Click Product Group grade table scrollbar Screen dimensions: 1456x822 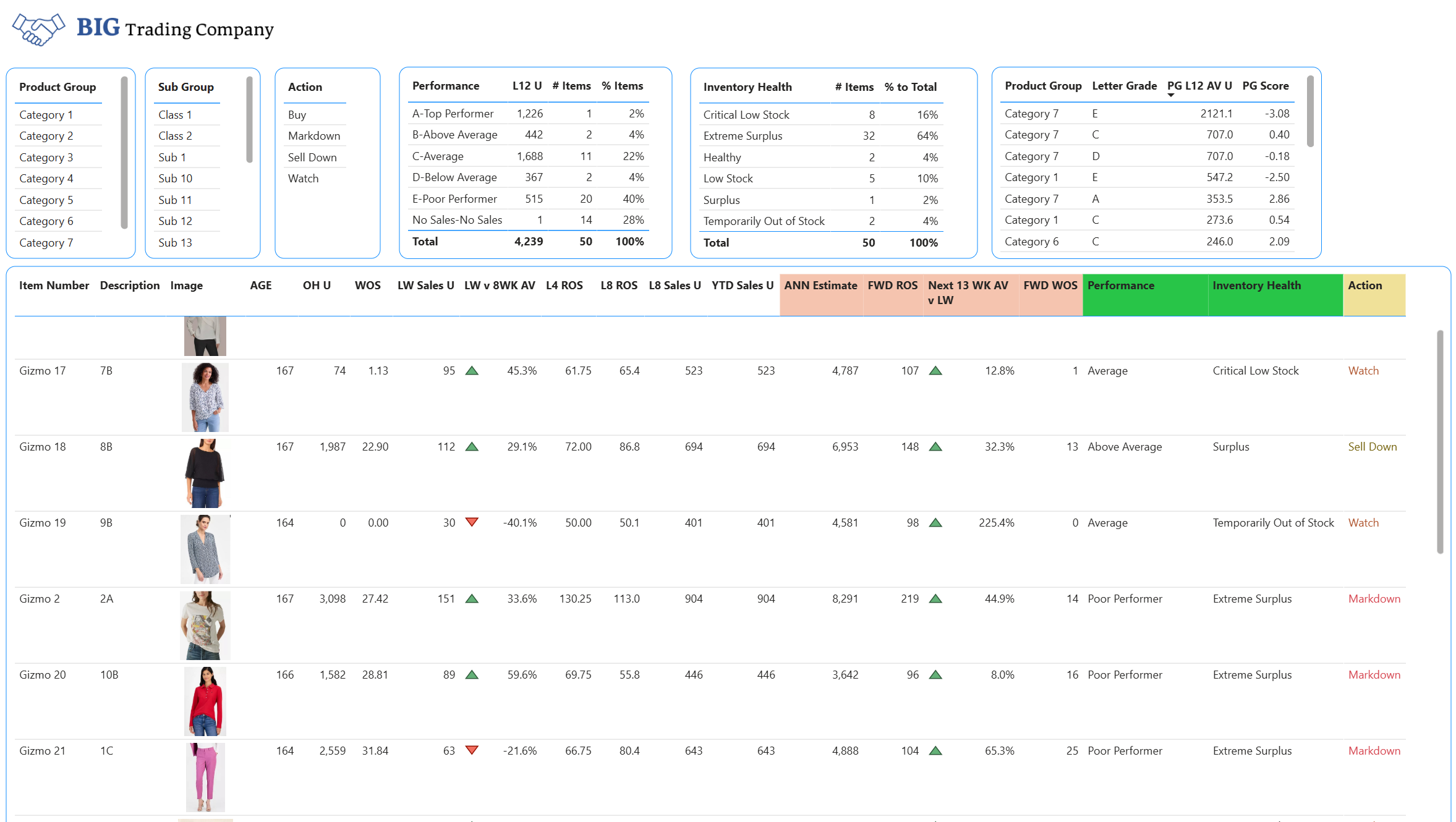click(1310, 111)
